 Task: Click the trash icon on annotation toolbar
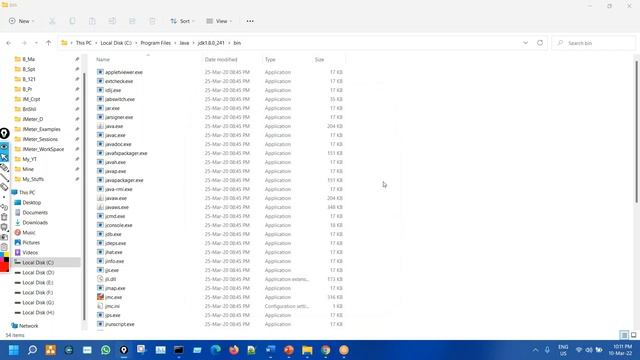[x=4, y=217]
